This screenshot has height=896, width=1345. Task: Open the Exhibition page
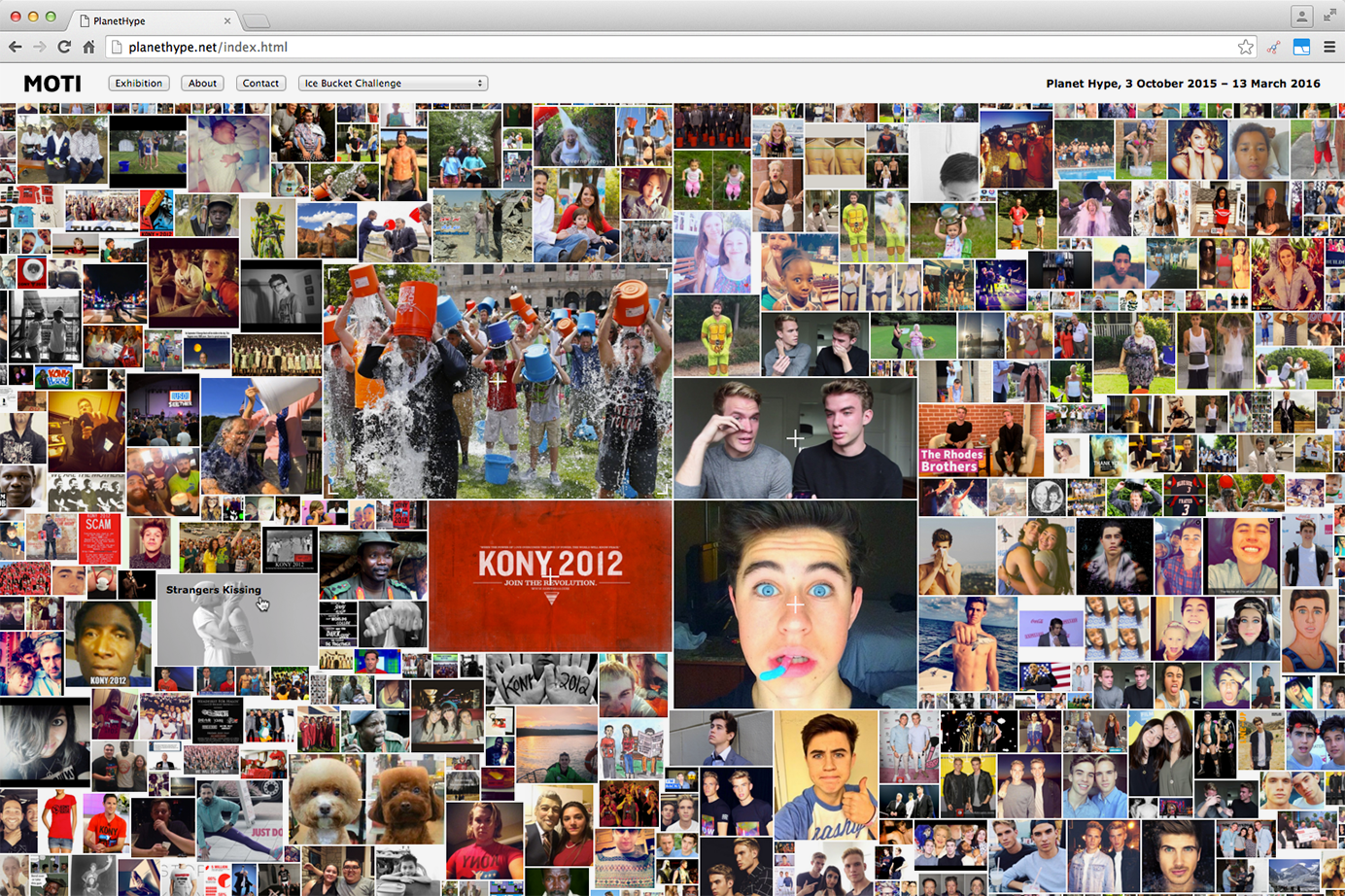click(139, 84)
